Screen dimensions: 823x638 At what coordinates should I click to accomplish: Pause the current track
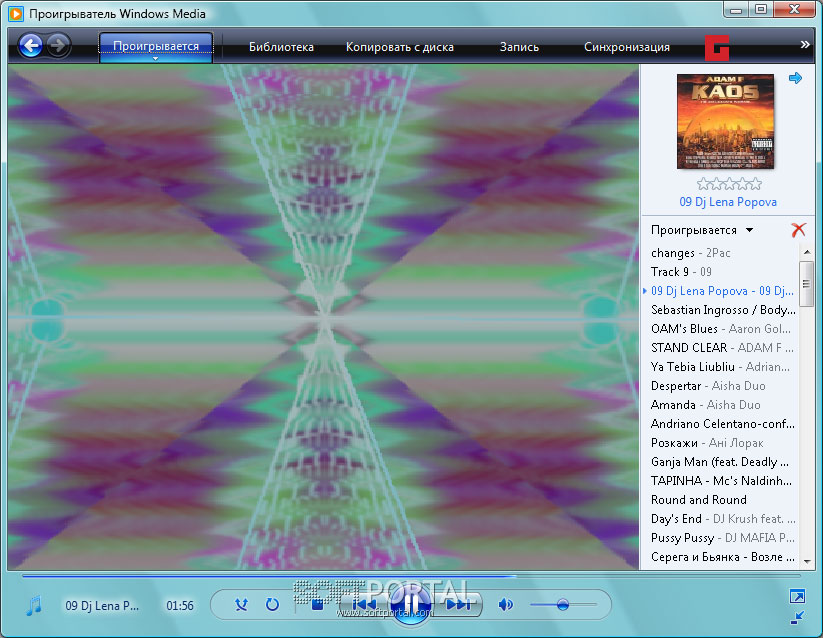pos(411,605)
